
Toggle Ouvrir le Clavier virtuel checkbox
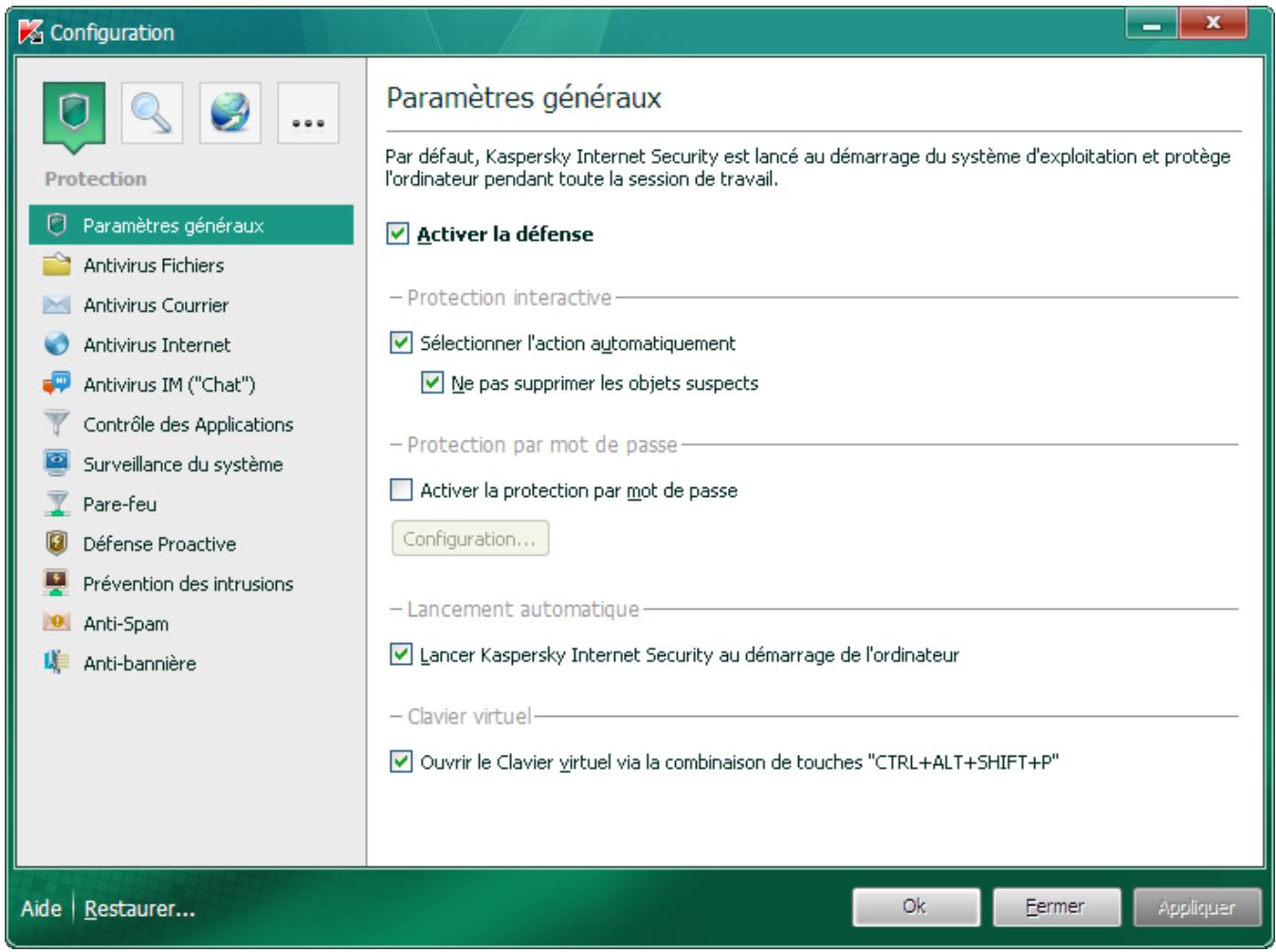(x=402, y=761)
